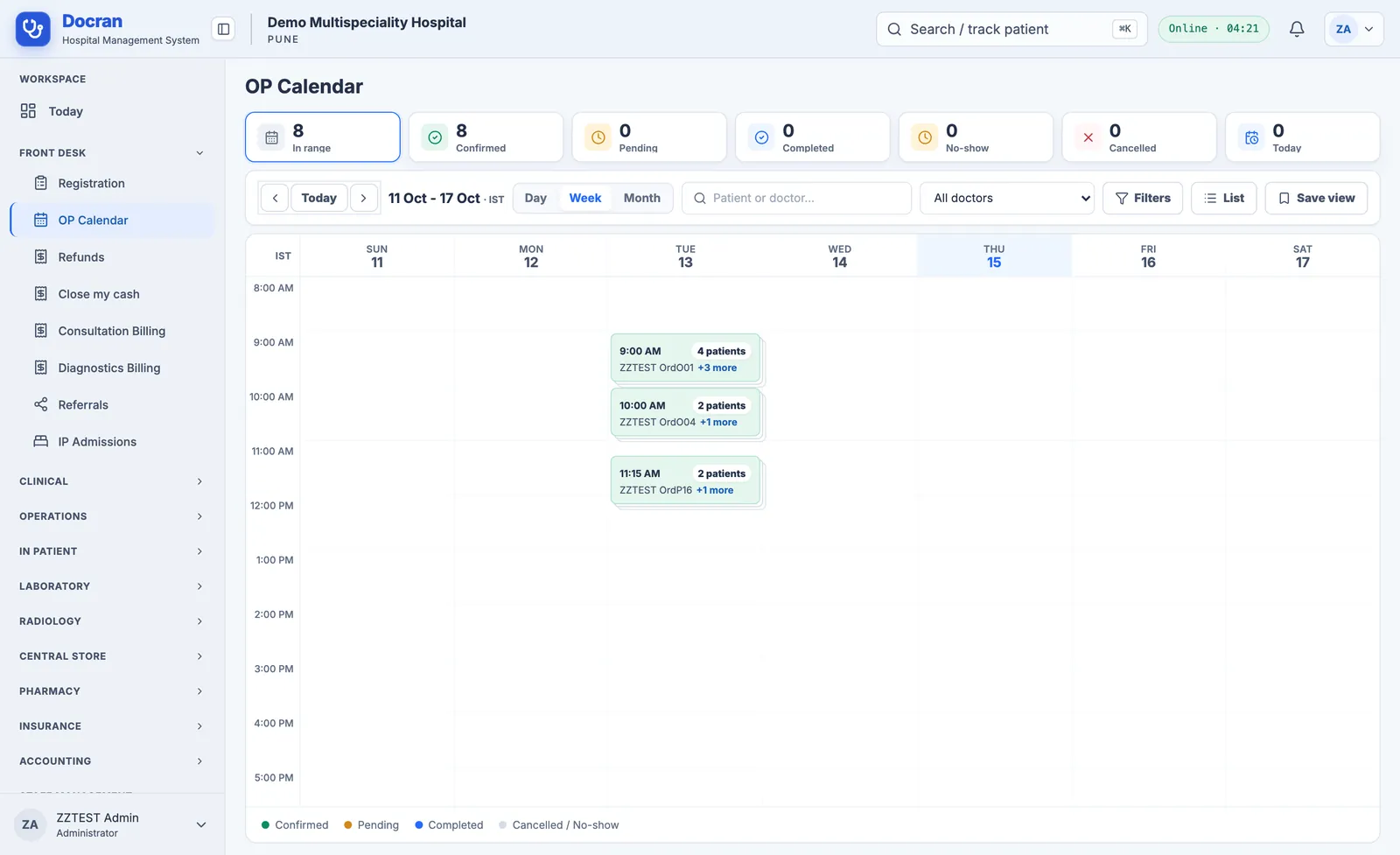Expand the Laboratory section
The height and width of the screenshot is (855, 1400).
[x=111, y=586]
